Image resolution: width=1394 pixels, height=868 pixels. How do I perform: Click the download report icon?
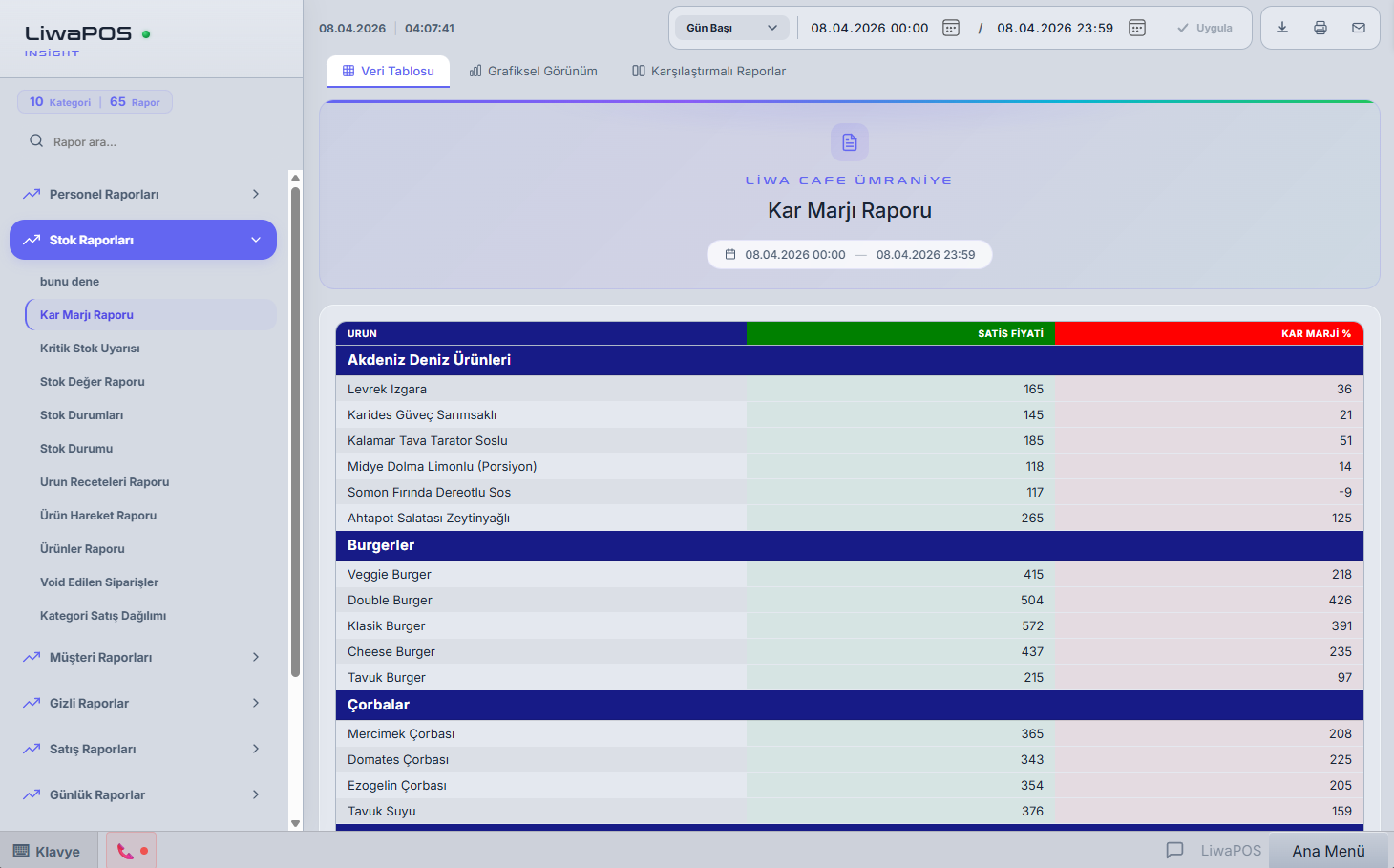(1282, 28)
